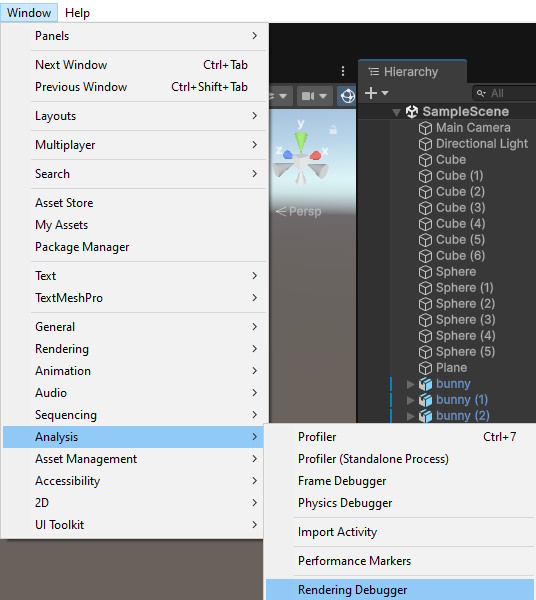Switch to the Hierarchy tab
536x600 pixels.
click(x=412, y=72)
